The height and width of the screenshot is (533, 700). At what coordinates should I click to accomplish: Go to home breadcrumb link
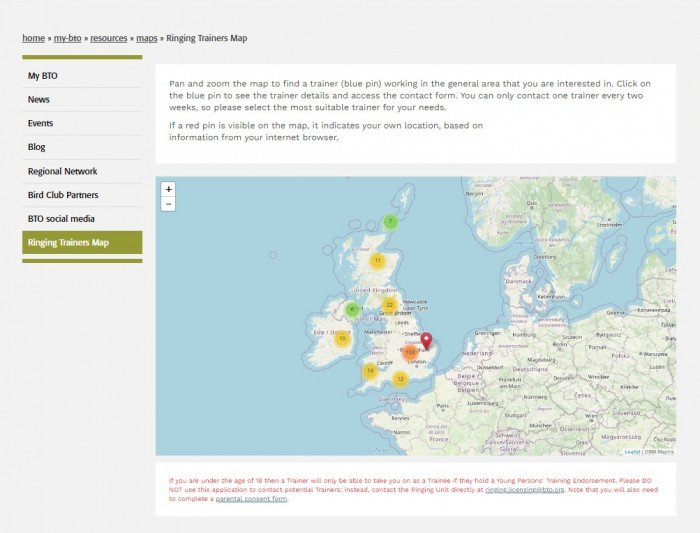pyautogui.click(x=33, y=38)
